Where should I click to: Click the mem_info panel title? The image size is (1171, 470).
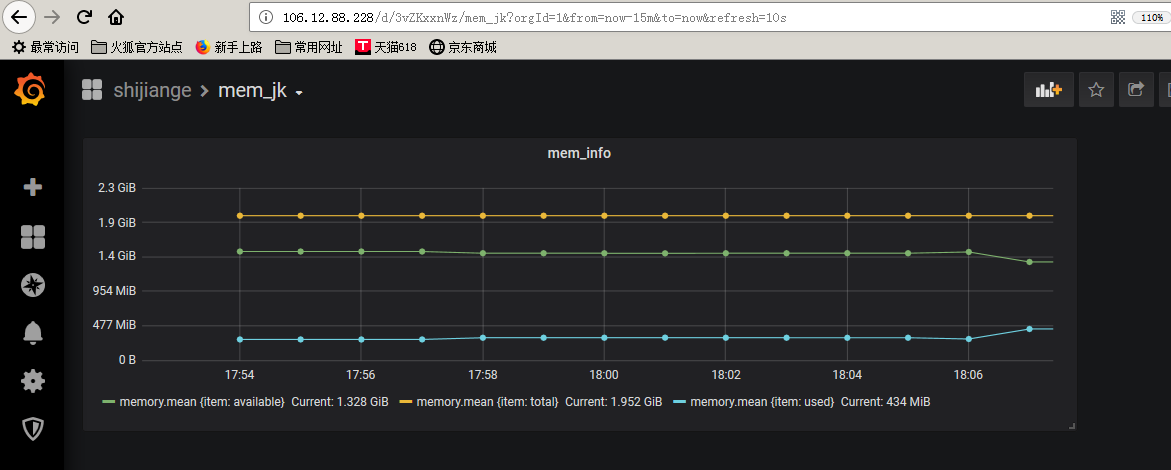(579, 153)
